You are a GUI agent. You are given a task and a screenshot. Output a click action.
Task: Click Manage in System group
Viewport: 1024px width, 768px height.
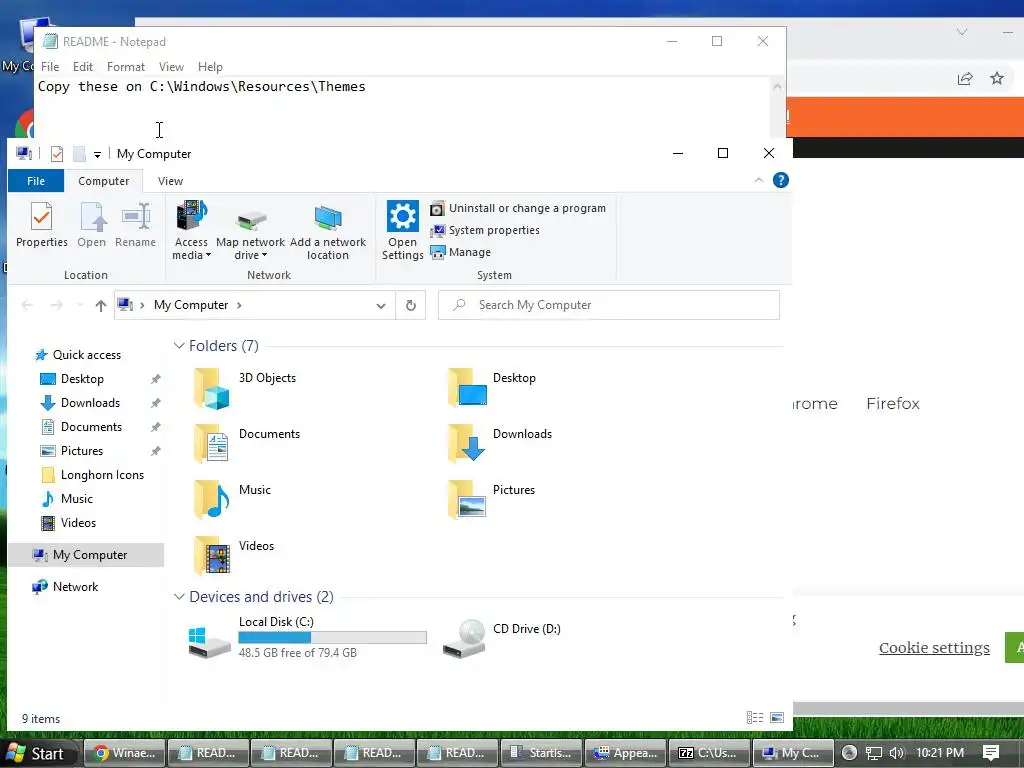click(x=460, y=252)
